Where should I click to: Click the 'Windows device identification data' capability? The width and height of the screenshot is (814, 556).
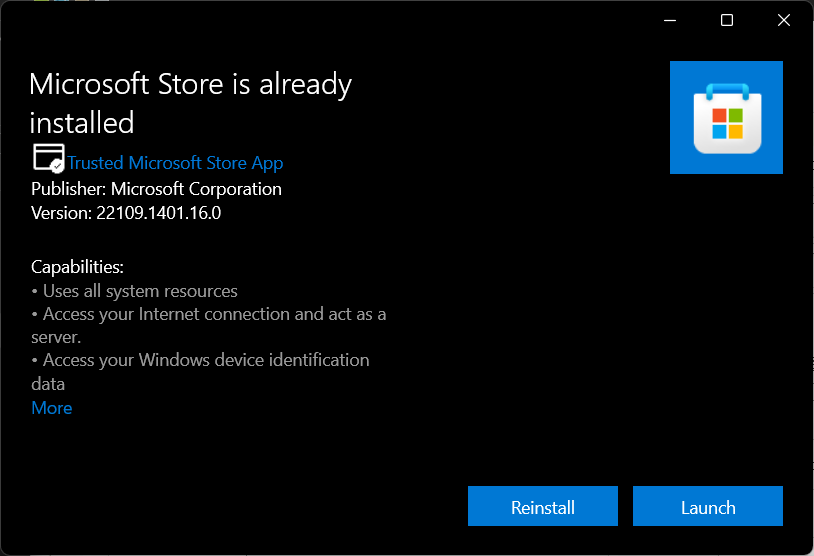click(x=200, y=360)
